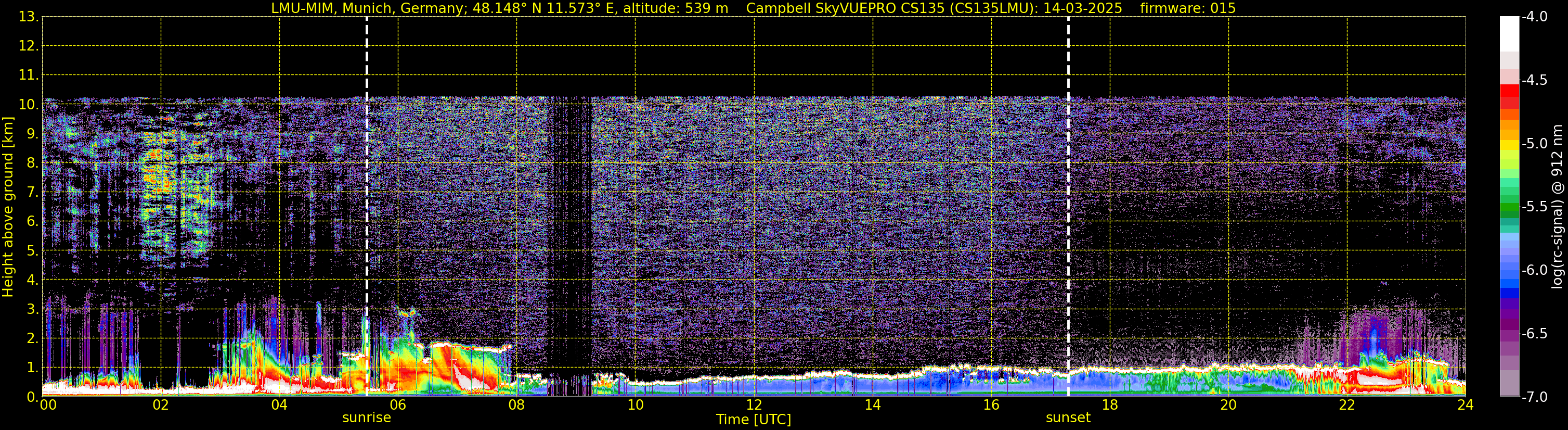Click the 'sunset' label below the axis
This screenshot has height=430, width=1568.
(1068, 418)
